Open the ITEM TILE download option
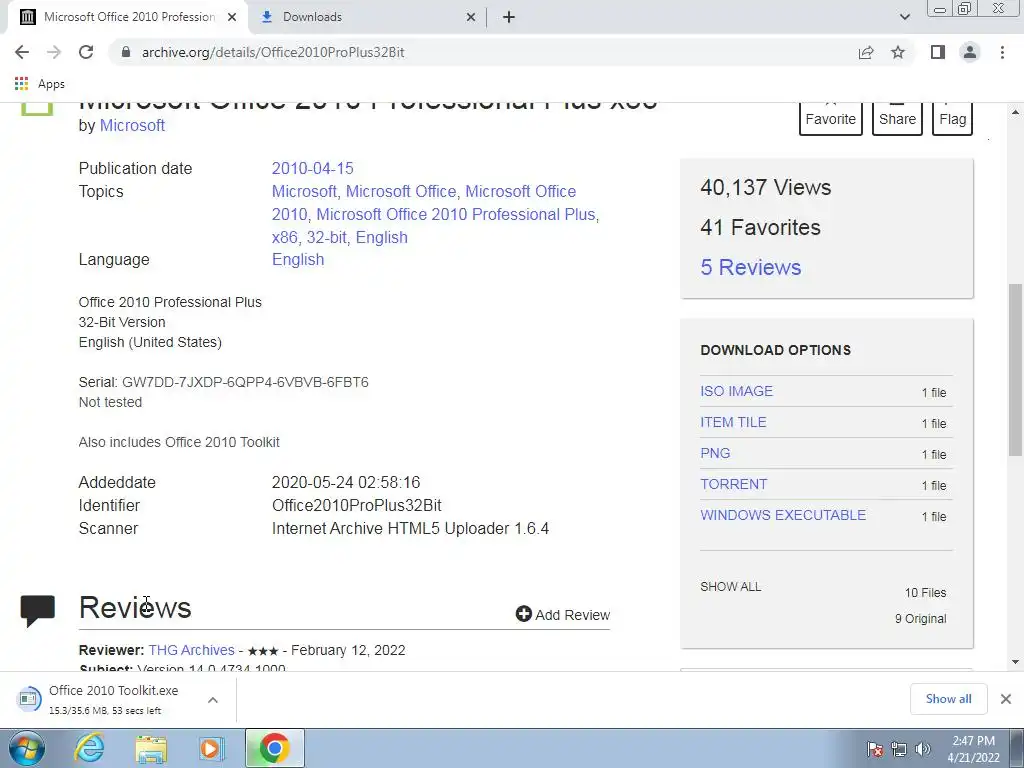This screenshot has width=1024, height=768. (x=733, y=423)
